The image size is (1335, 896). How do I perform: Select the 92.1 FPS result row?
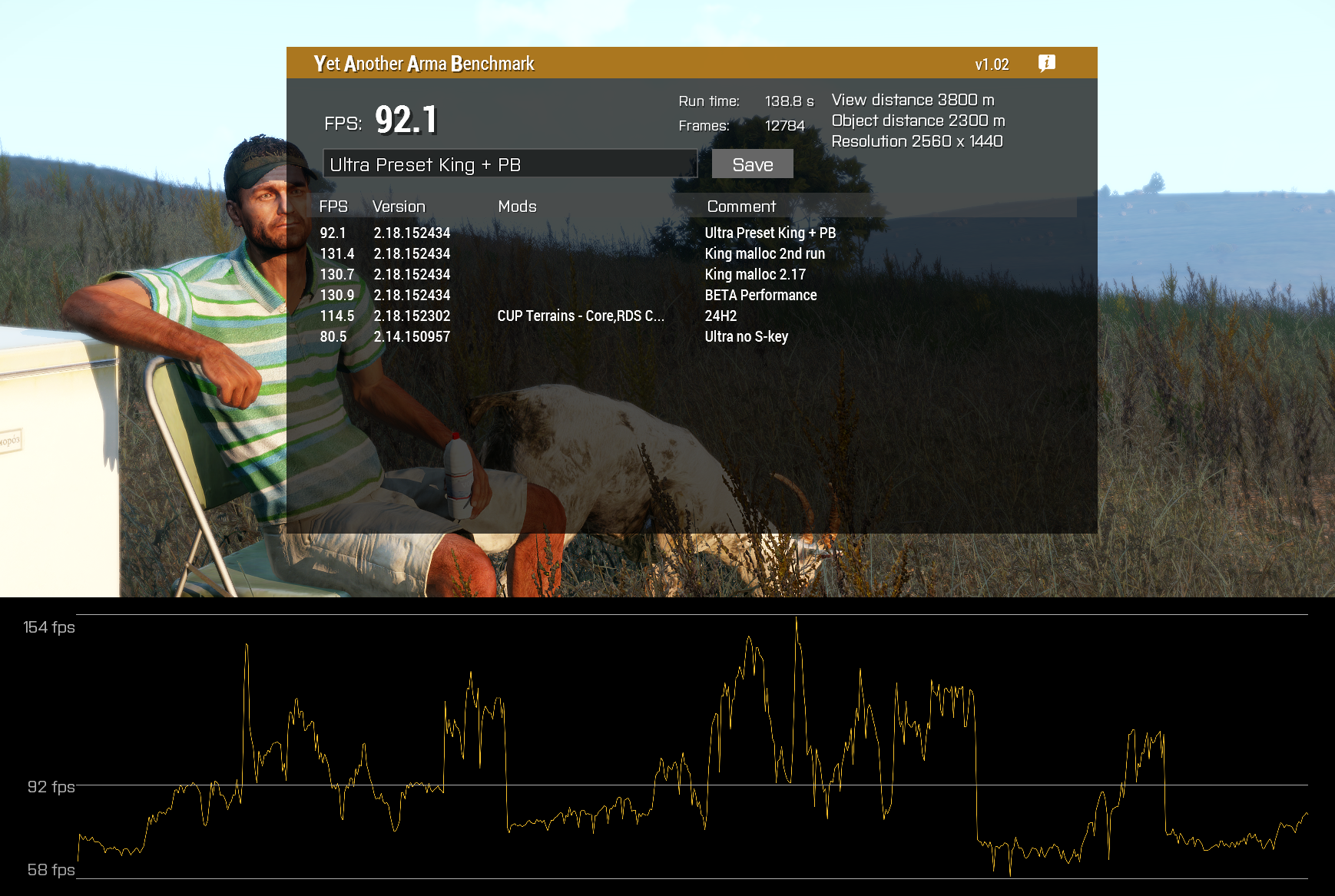point(691,233)
